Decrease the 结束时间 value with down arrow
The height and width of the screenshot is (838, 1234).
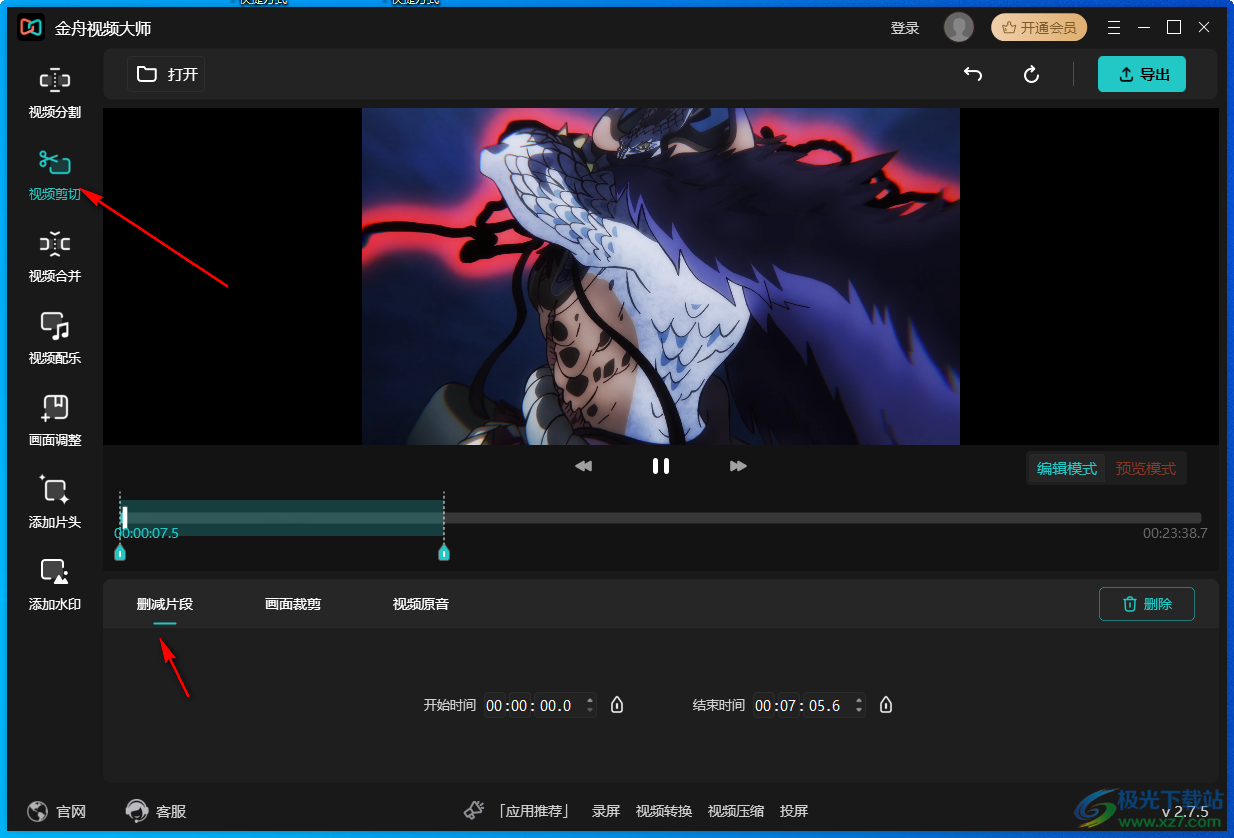tap(860, 710)
